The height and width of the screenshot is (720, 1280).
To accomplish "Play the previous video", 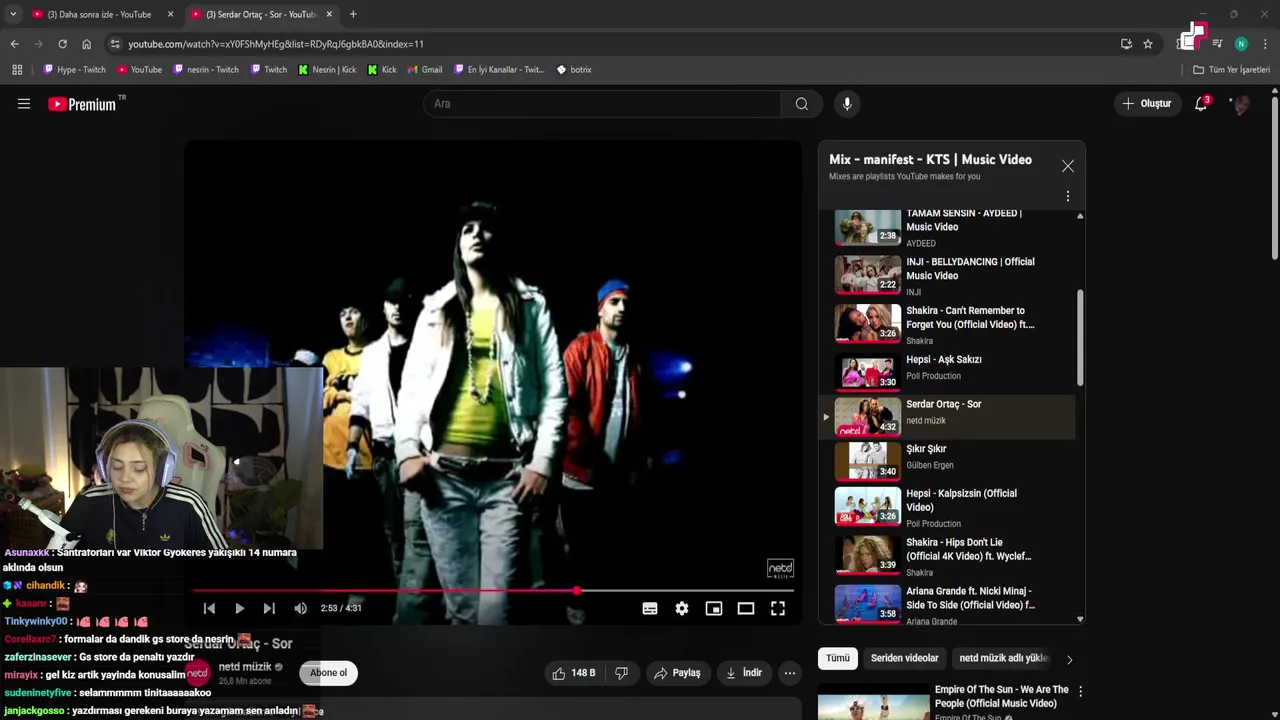I will (209, 608).
